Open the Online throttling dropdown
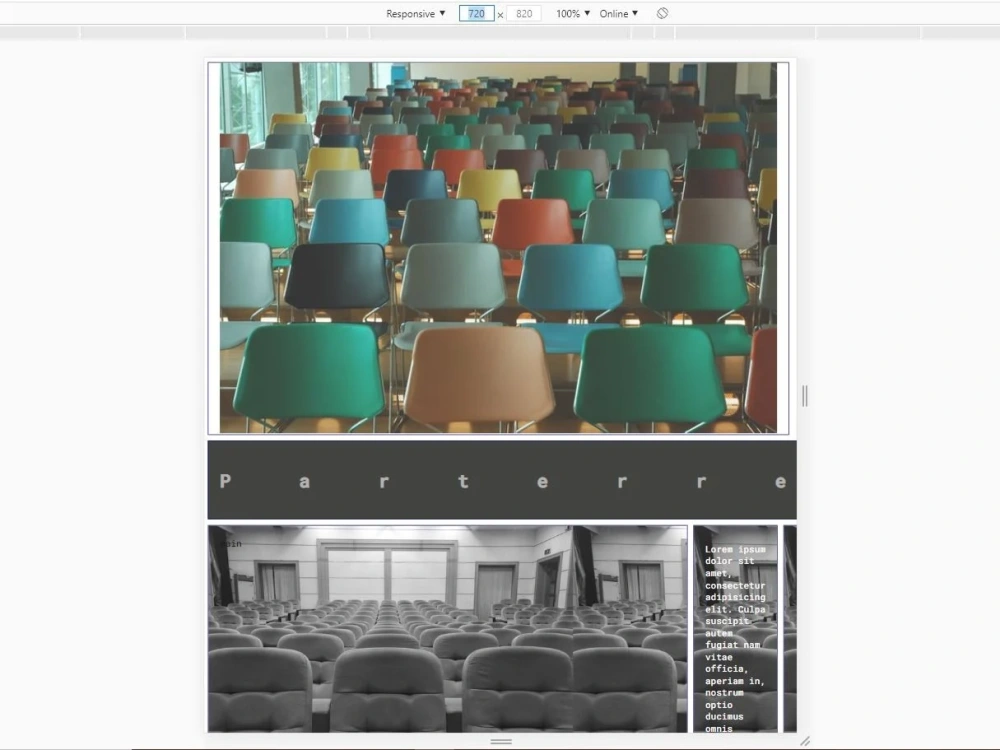1000x750 pixels. point(618,13)
